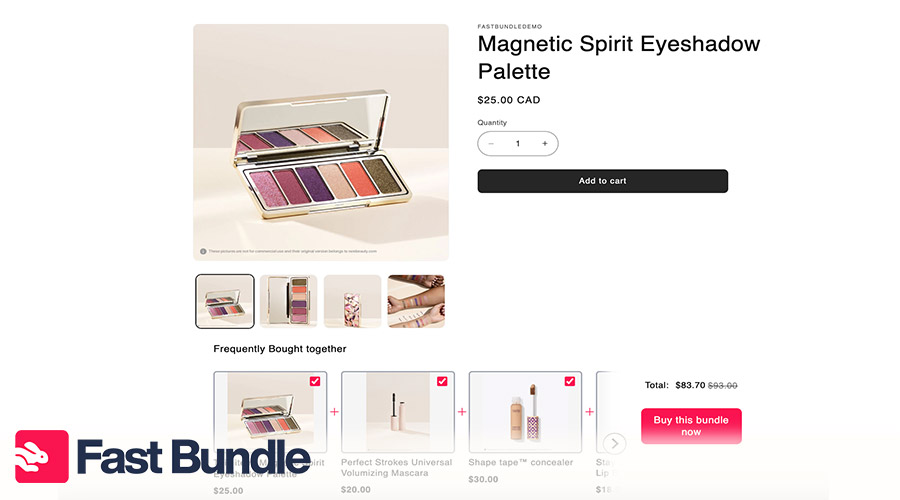Click Buy this bundle now button
The image size is (900, 500).
[x=691, y=426]
